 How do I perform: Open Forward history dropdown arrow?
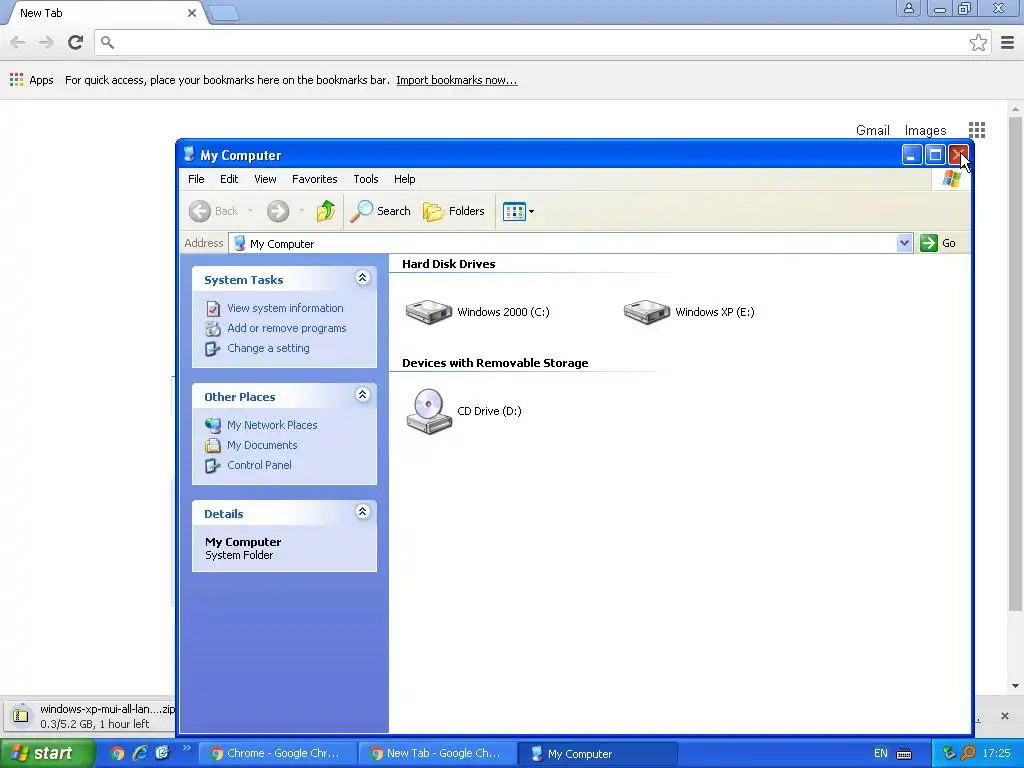[x=301, y=211]
